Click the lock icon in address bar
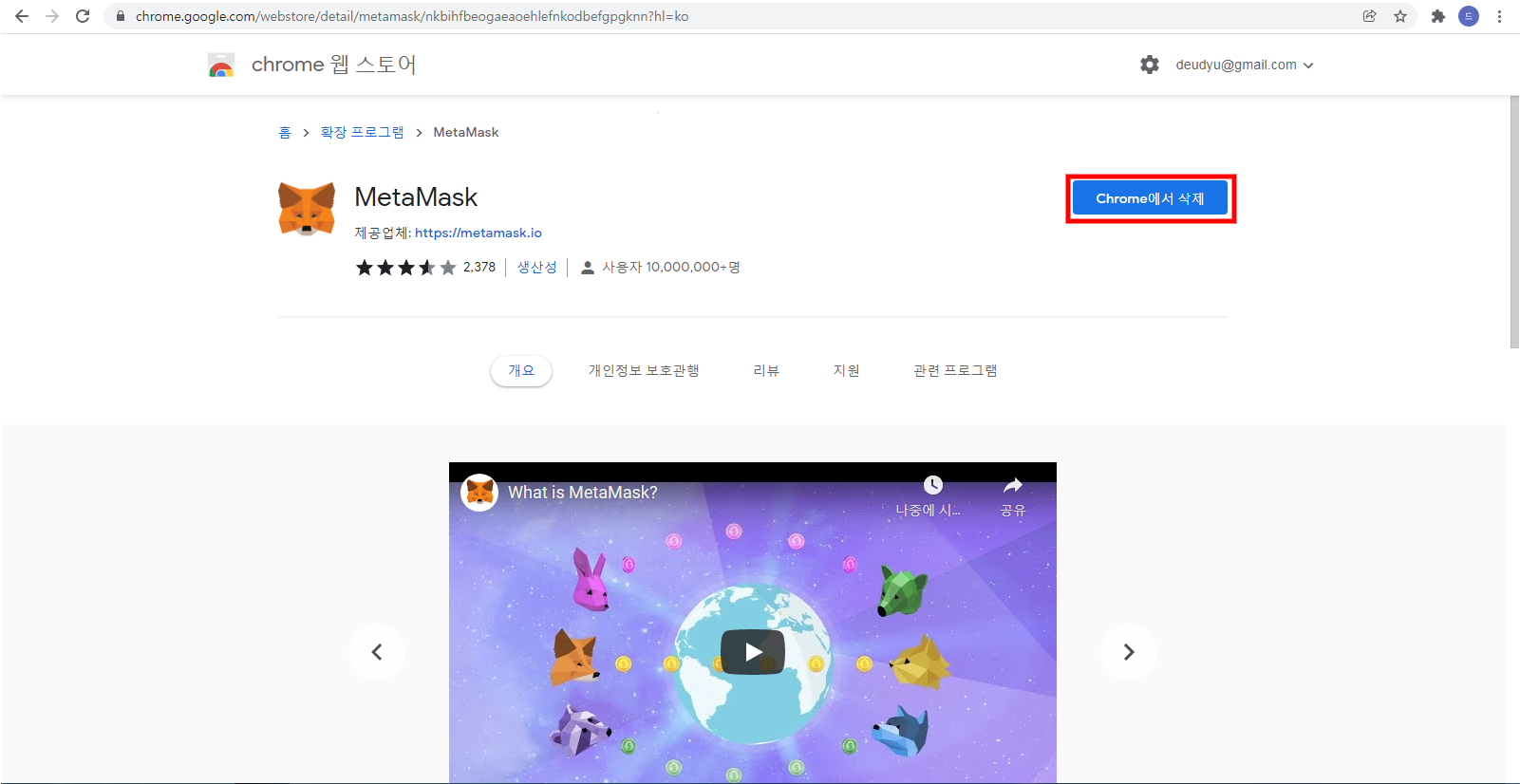Screen dimensions: 1520x784 (x=121, y=16)
